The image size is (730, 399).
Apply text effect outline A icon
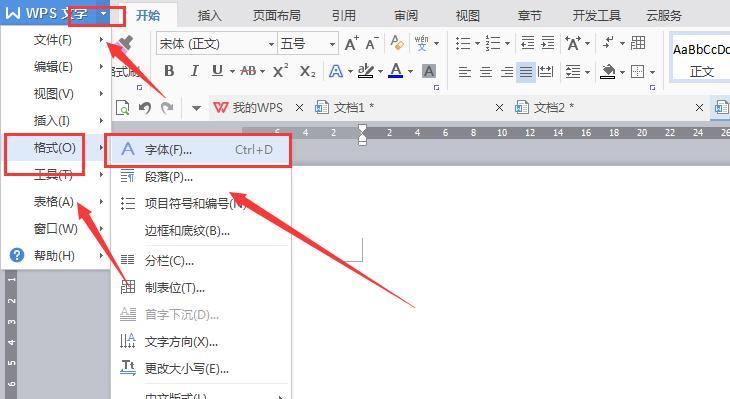(x=336, y=71)
